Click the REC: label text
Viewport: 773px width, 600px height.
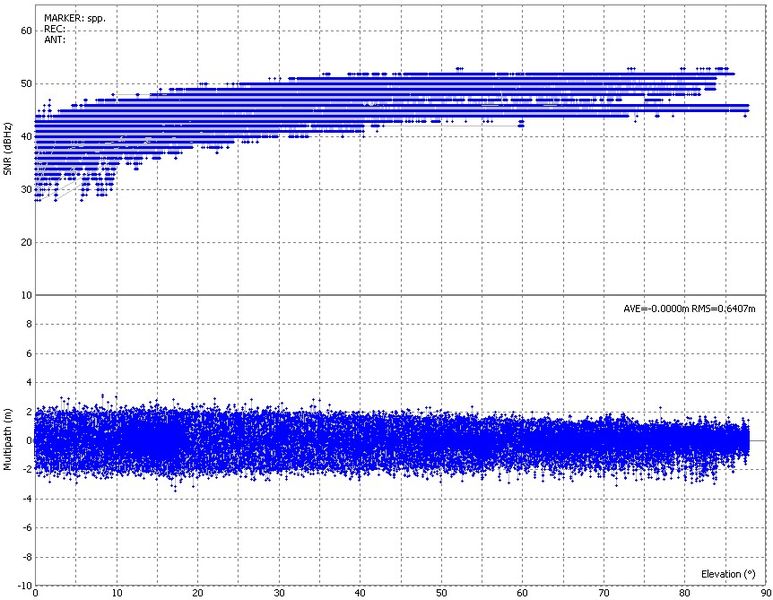click(x=55, y=29)
